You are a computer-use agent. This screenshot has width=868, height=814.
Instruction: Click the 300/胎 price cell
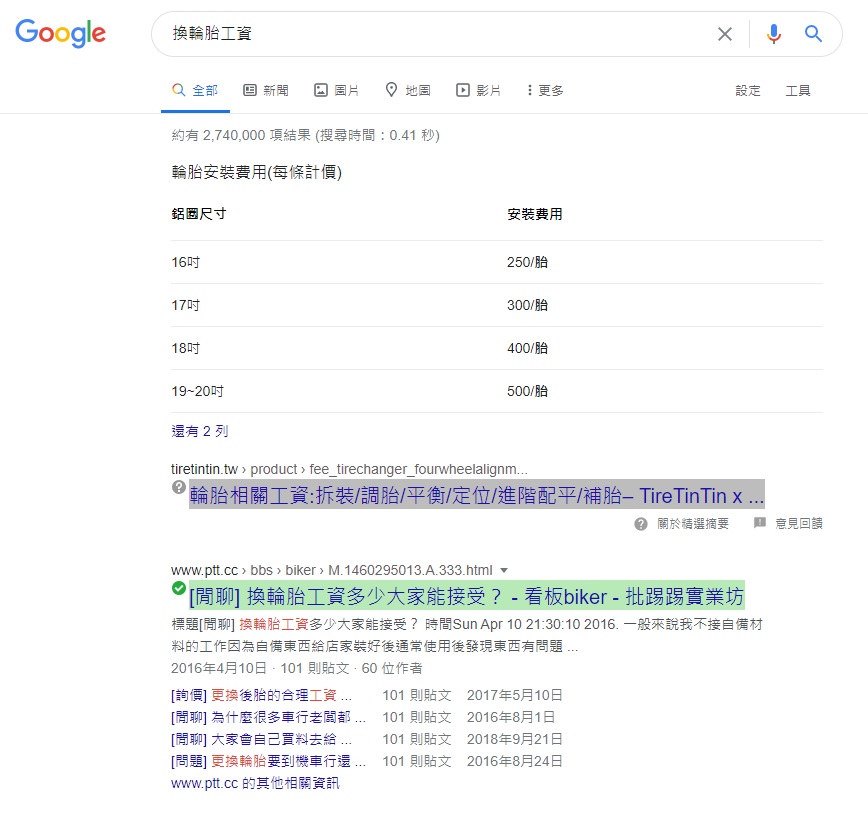[x=528, y=305]
